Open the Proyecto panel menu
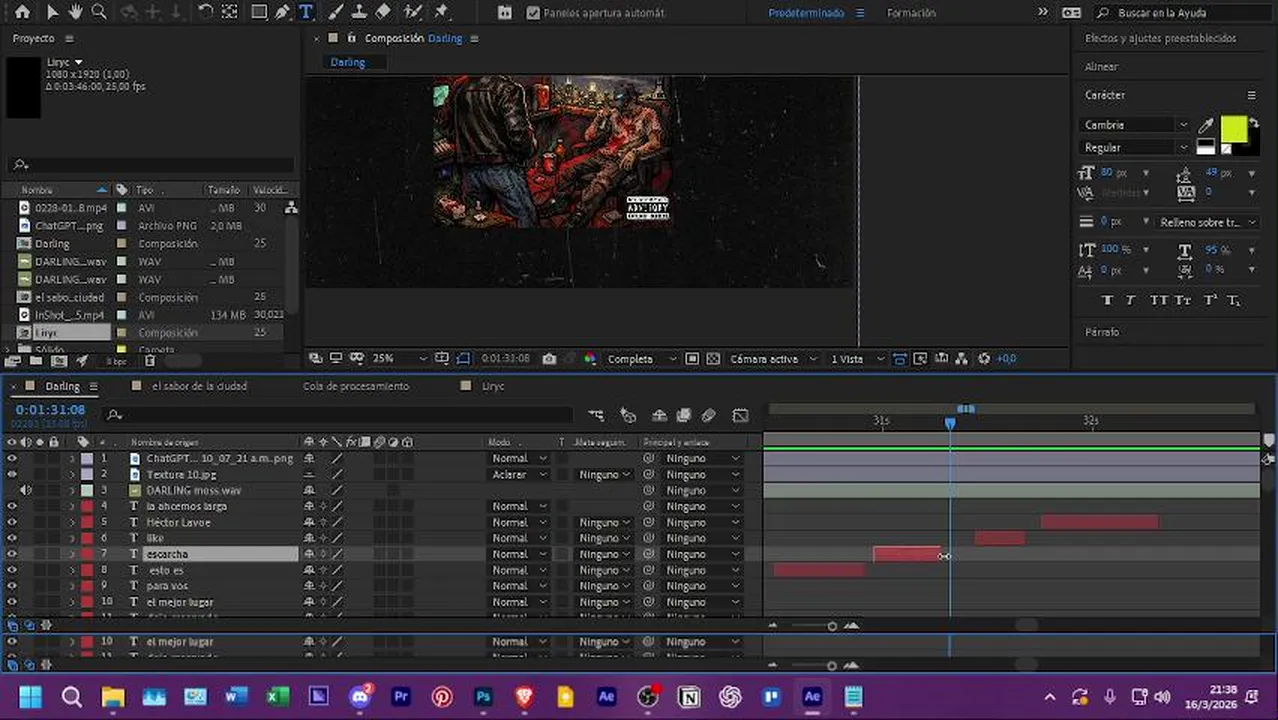This screenshot has height=720, width=1278. (x=69, y=38)
